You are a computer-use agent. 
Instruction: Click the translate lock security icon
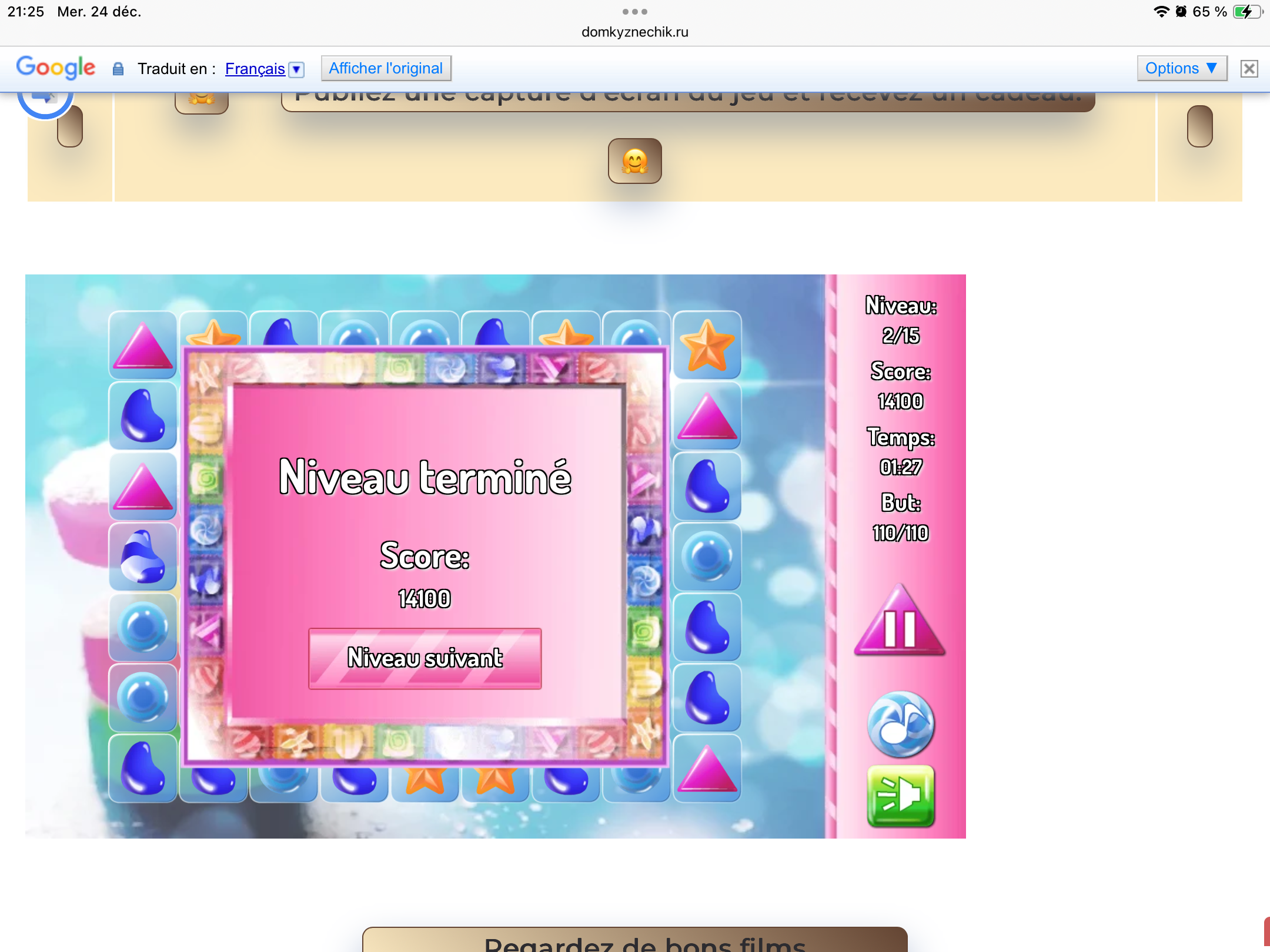(118, 69)
